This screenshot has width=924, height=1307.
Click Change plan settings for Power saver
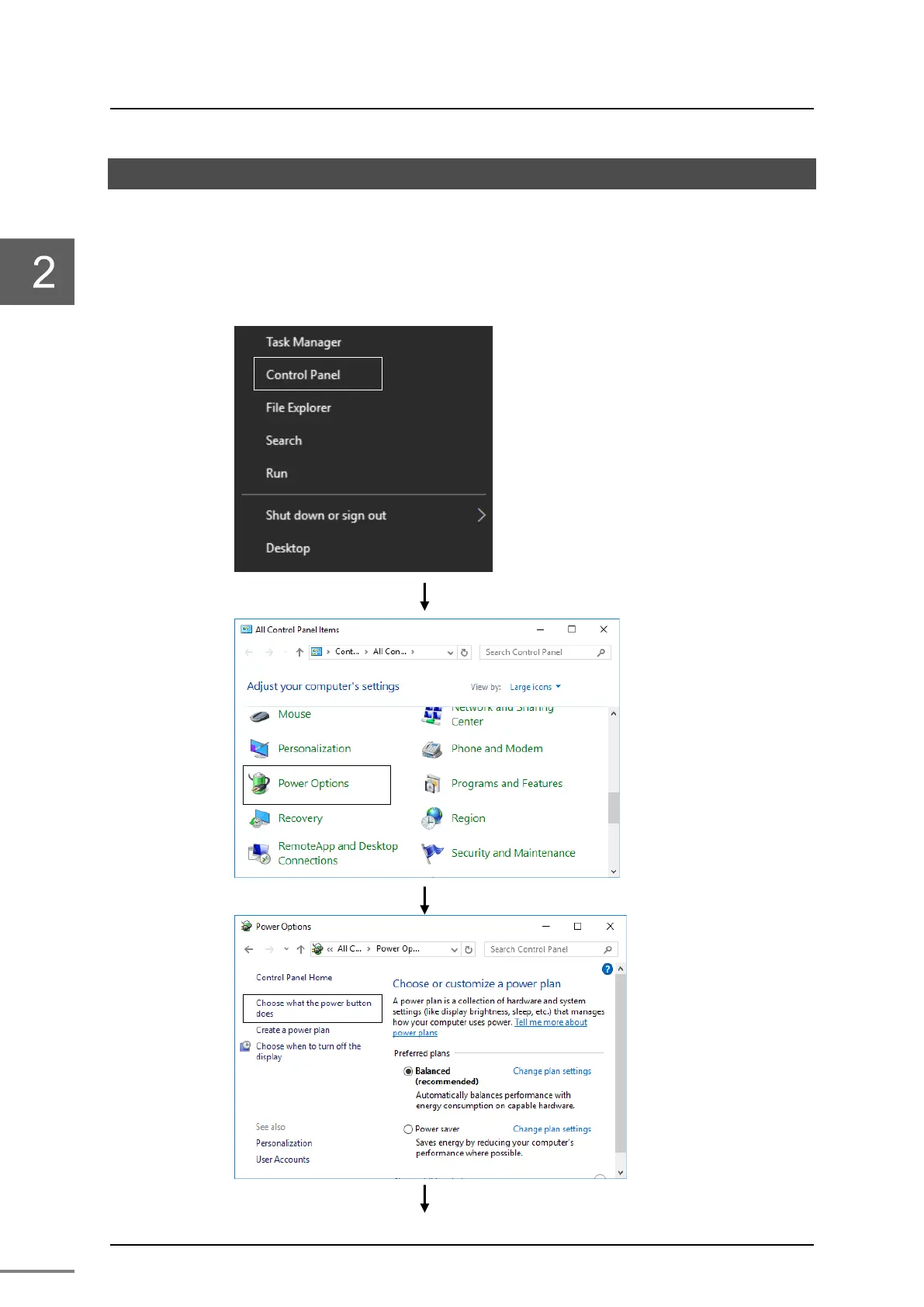552,1129
